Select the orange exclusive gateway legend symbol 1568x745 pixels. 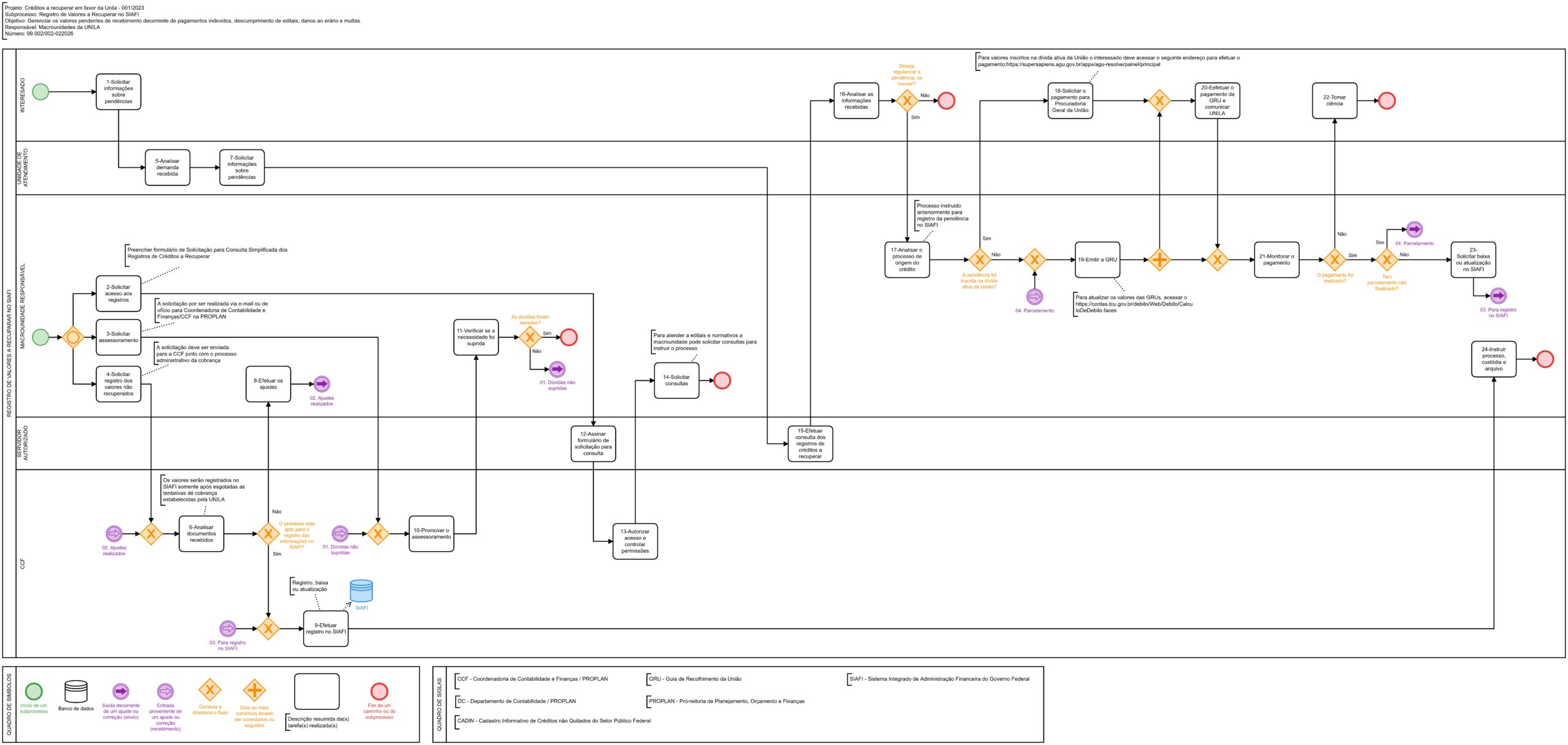tap(209, 690)
